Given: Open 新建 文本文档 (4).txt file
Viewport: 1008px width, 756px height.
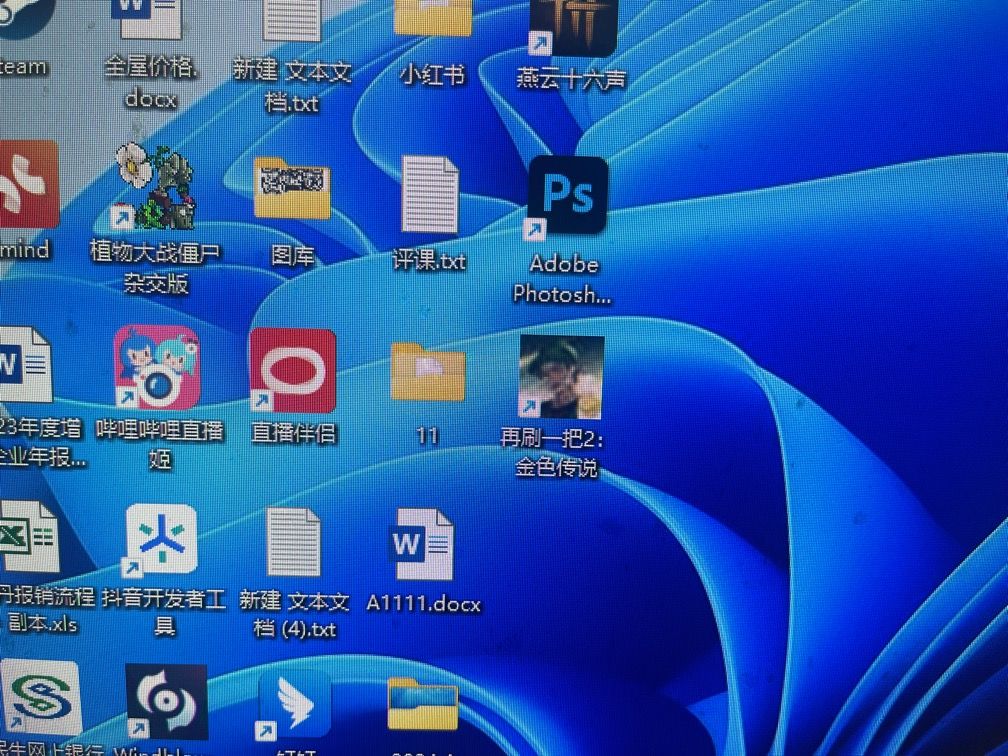Looking at the screenshot, I should (x=294, y=541).
